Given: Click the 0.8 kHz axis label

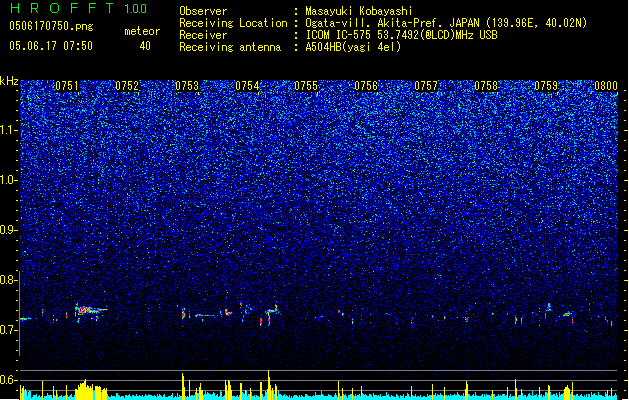Looking at the screenshot, I should click(x=9, y=280).
